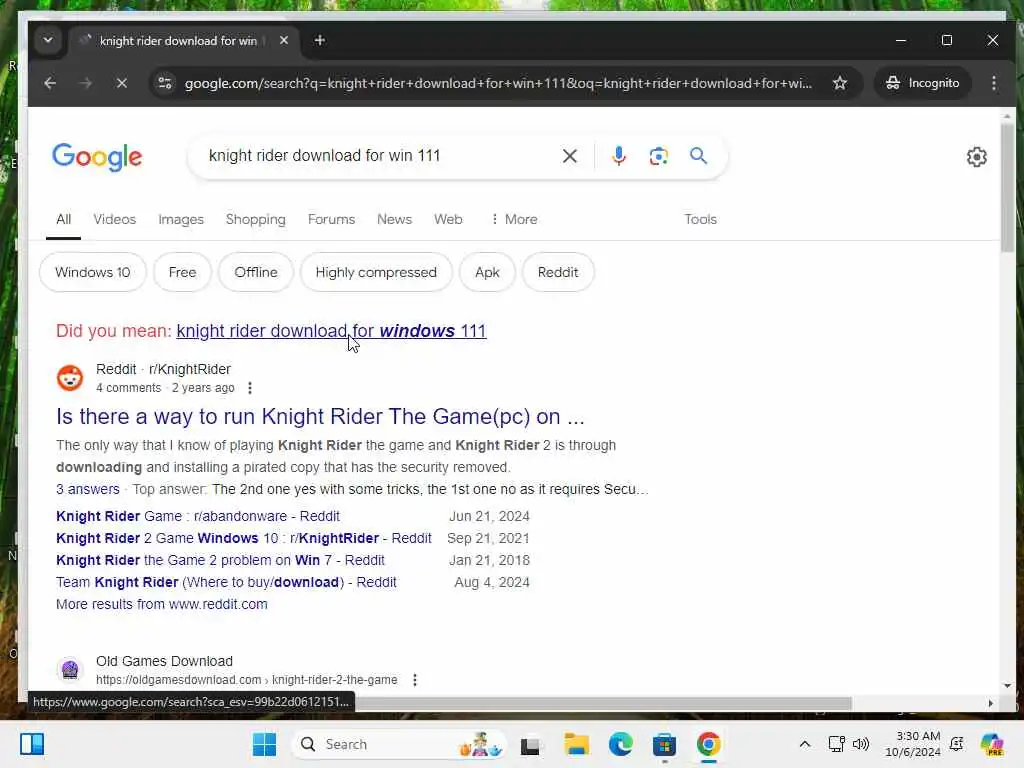Open Is there a way to run Knight Rider result
This screenshot has height=768, width=1024.
click(x=320, y=417)
